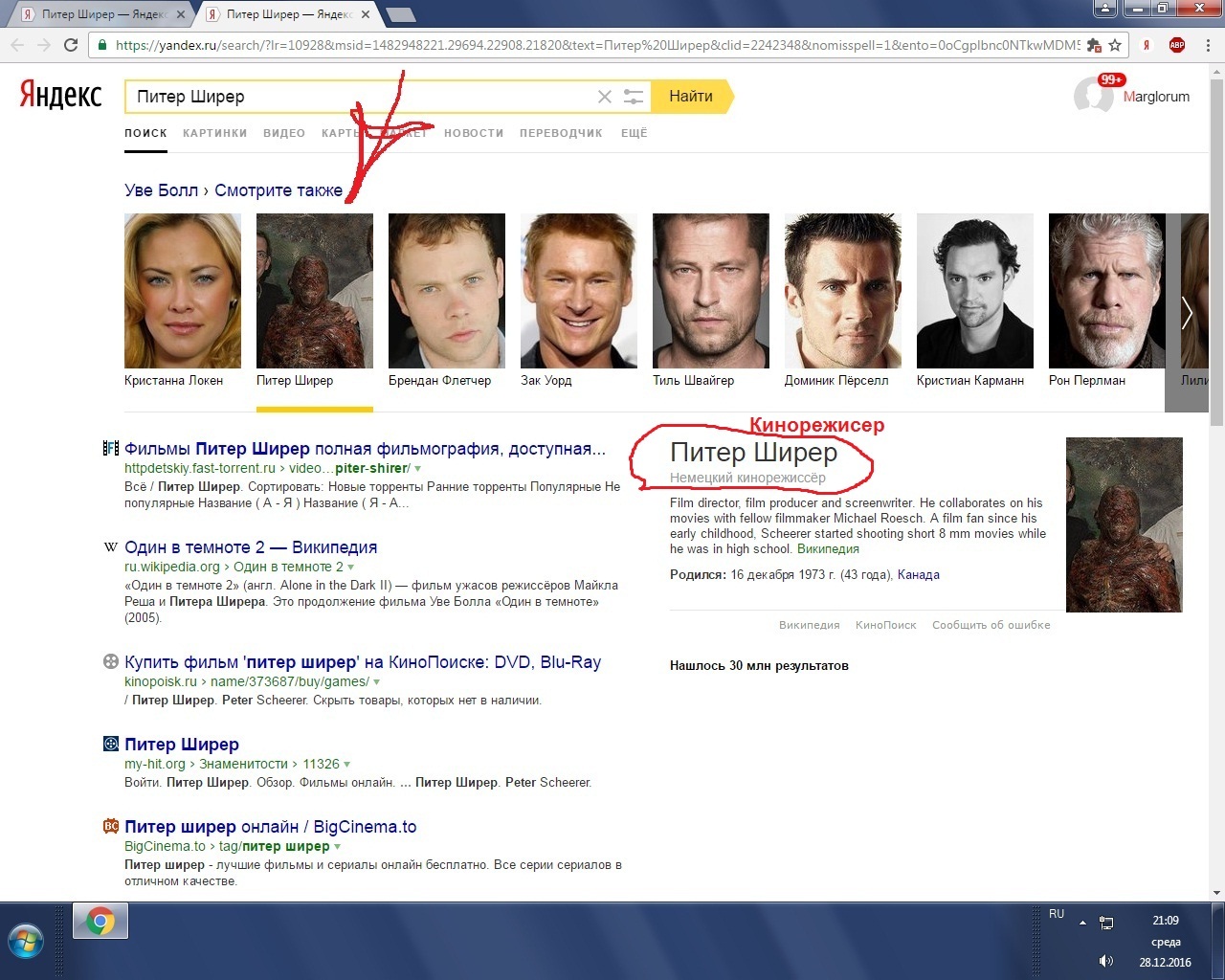Bookmark the page with the star icon
This screenshot has height=980, width=1225.
1114,45
